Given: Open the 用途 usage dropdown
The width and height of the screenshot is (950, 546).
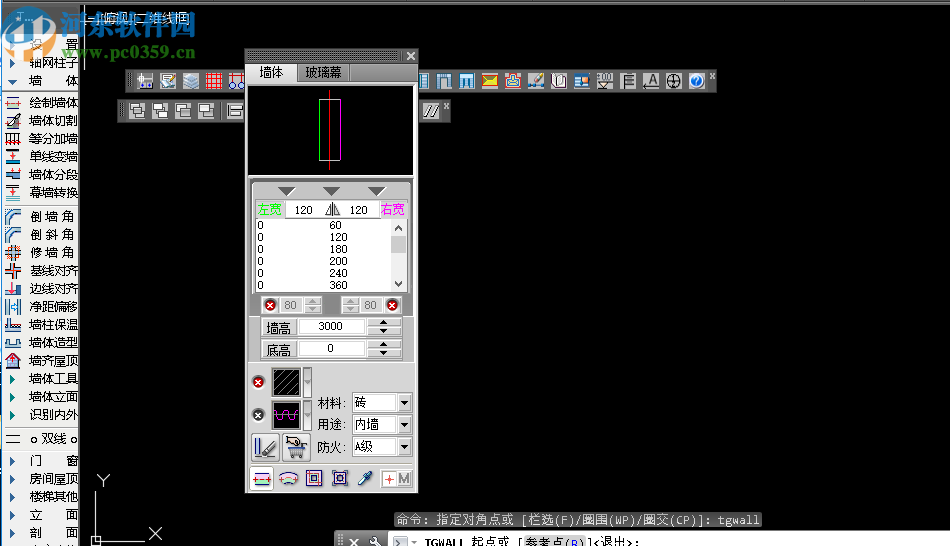Looking at the screenshot, I should pyautogui.click(x=404, y=425).
